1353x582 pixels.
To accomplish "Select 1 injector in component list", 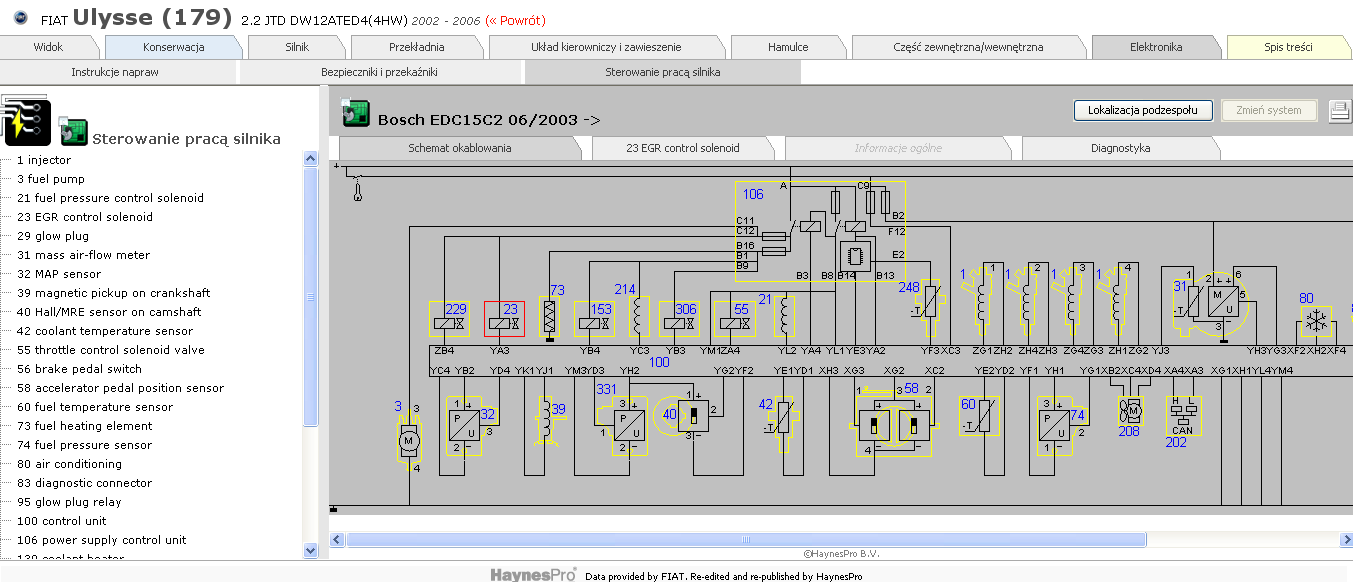I will pyautogui.click(x=44, y=160).
